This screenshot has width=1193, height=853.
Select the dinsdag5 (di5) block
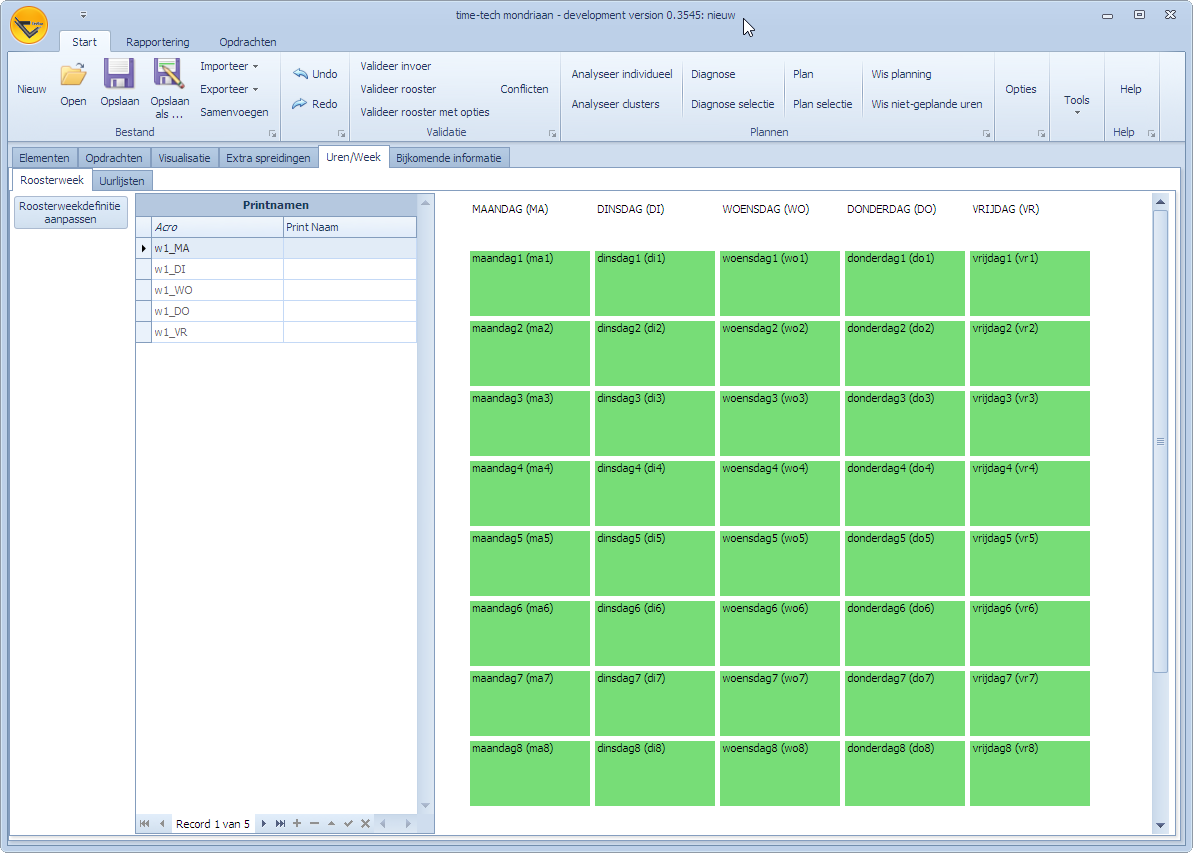(x=654, y=563)
